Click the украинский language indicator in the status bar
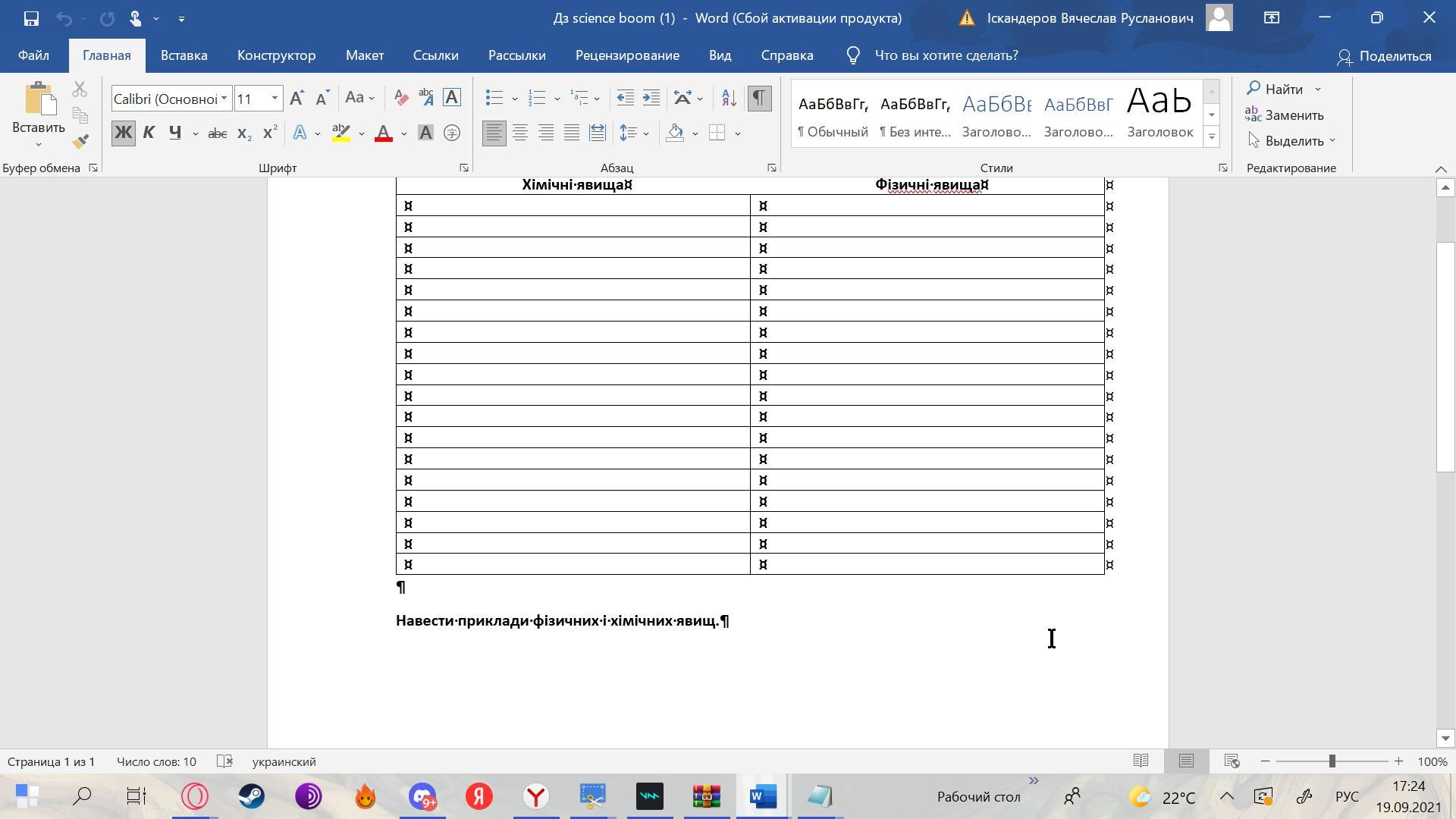The height and width of the screenshot is (819, 1456). point(284,761)
